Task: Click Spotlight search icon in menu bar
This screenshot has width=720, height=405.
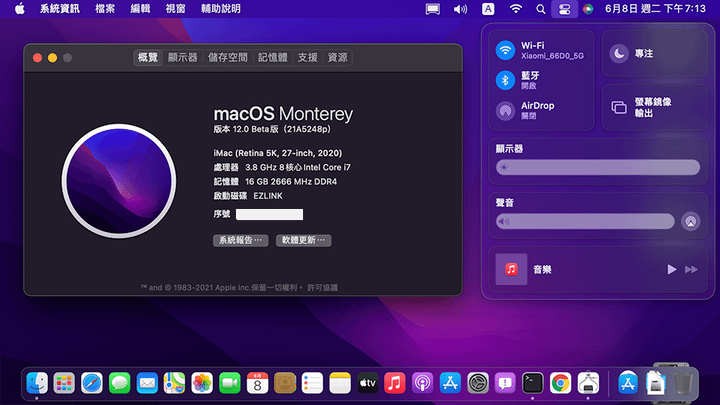Action: click(540, 9)
